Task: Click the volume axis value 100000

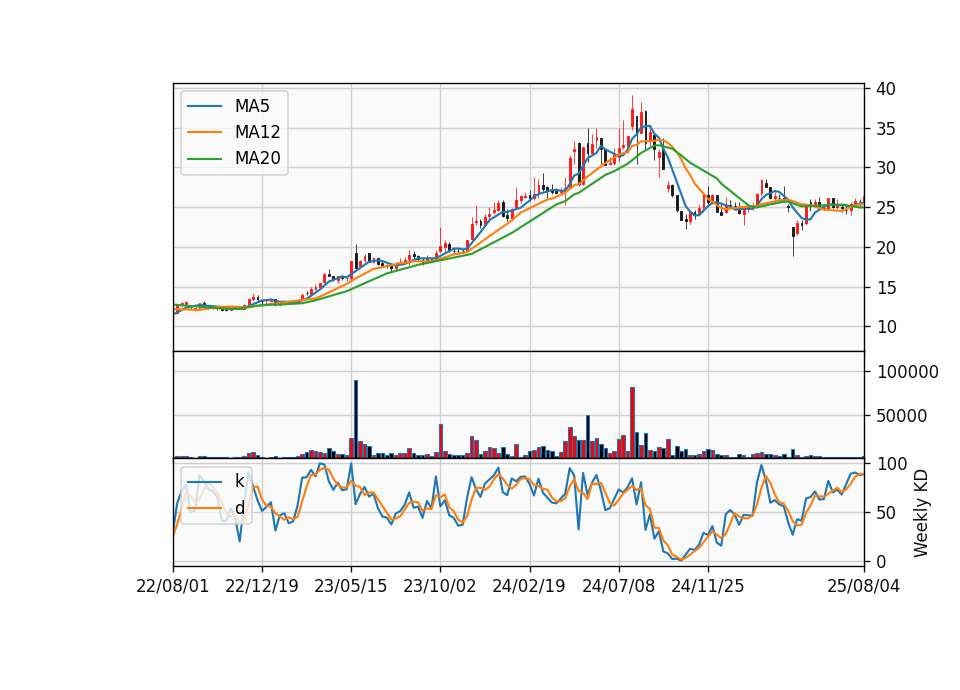Action: [908, 372]
